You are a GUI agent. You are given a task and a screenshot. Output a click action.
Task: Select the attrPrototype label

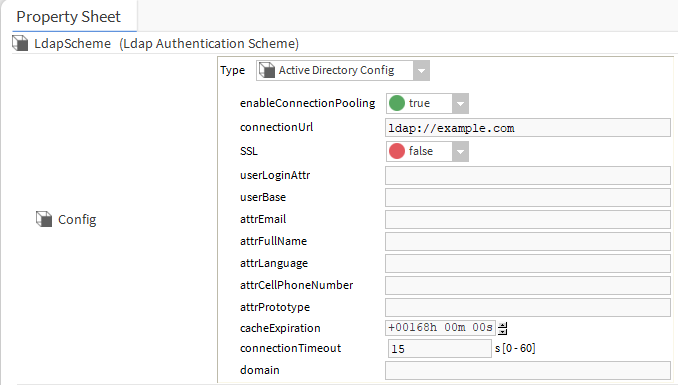tap(275, 307)
